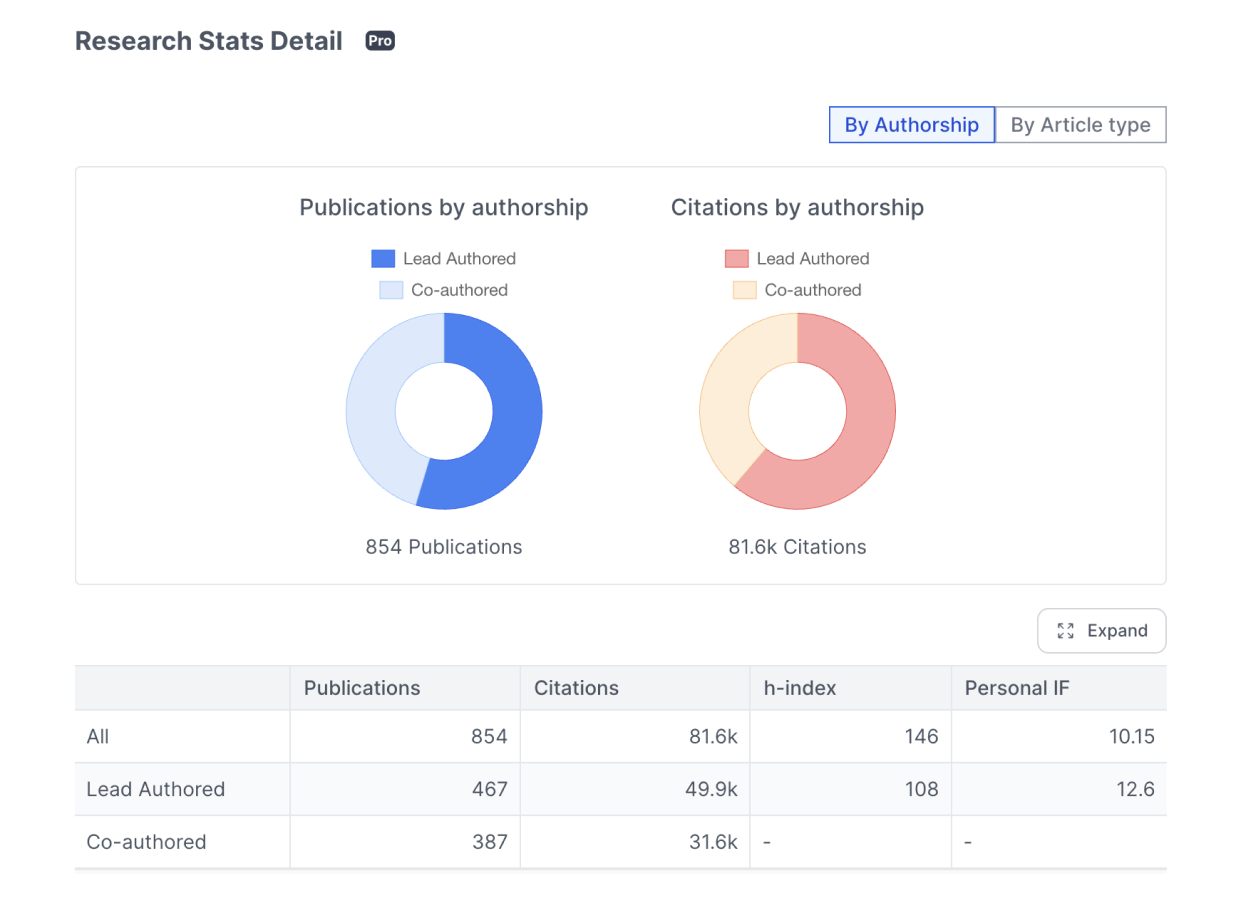Toggle off the Co-authored publications legend entry

pos(443,290)
